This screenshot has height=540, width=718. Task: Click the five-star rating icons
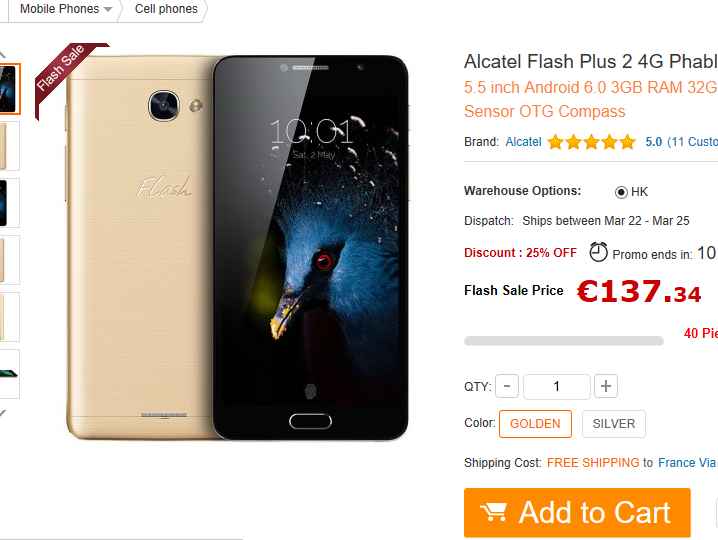click(592, 142)
